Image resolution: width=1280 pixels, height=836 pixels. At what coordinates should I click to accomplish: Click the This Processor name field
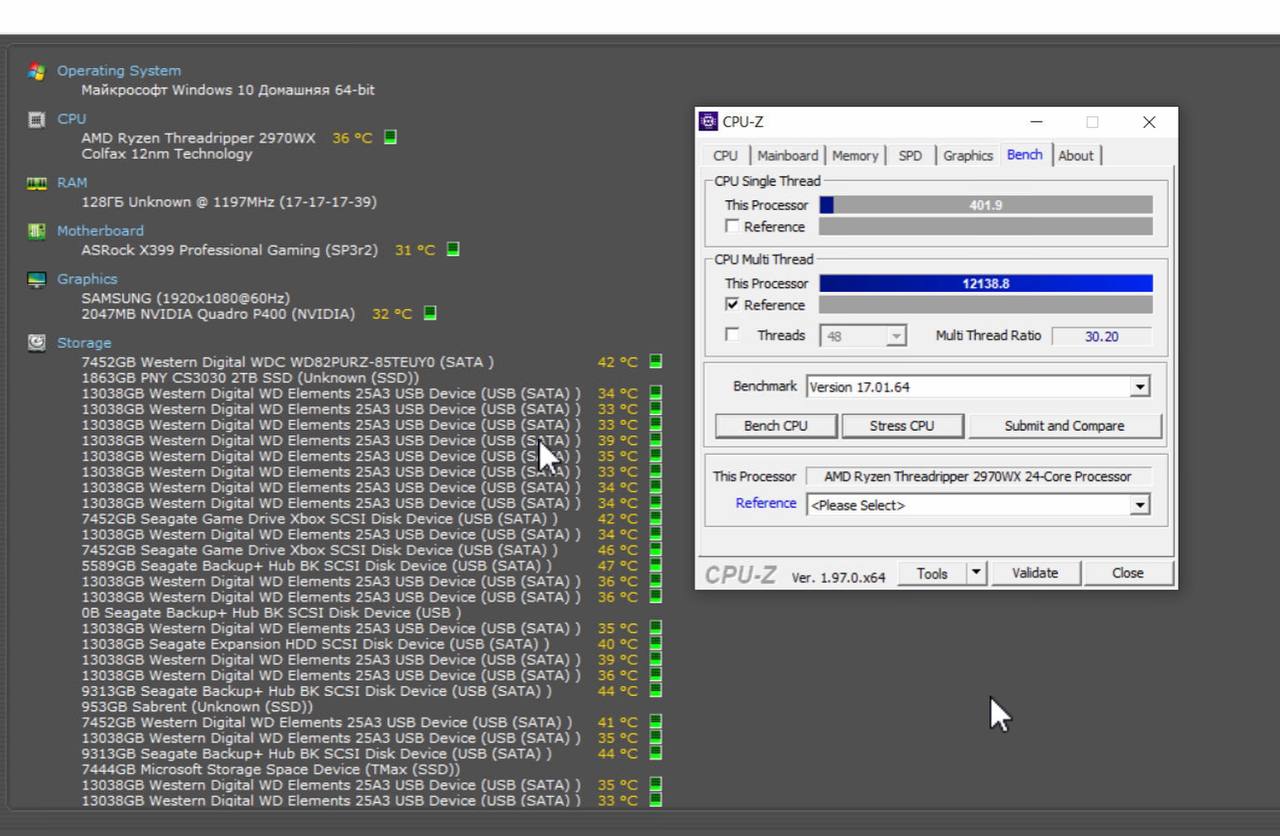pyautogui.click(x=978, y=477)
